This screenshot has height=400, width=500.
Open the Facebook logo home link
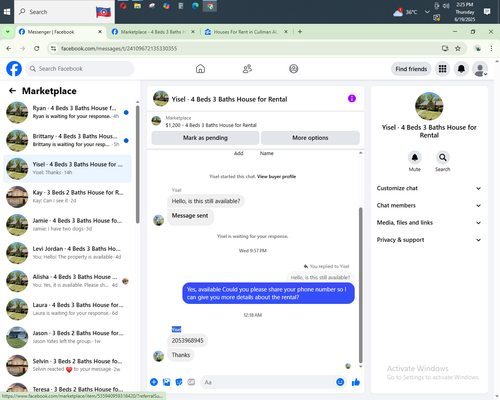(14, 69)
